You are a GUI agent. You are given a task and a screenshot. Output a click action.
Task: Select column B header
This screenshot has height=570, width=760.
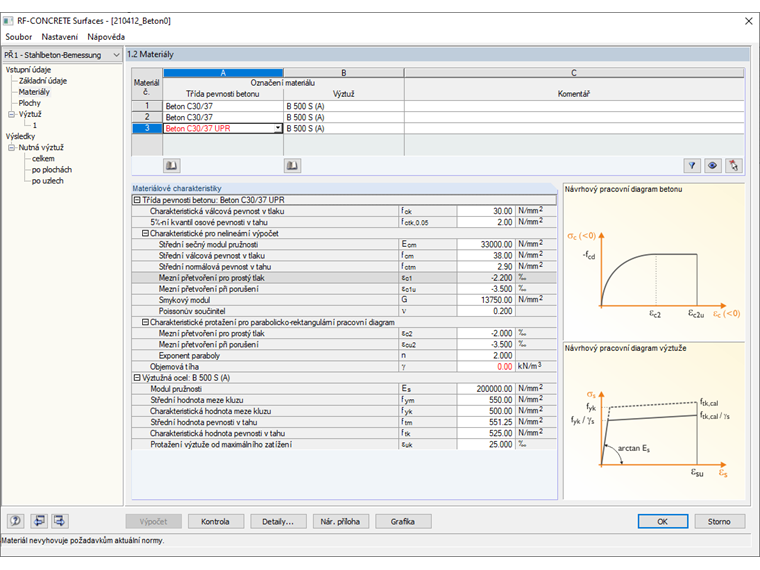pos(344,73)
